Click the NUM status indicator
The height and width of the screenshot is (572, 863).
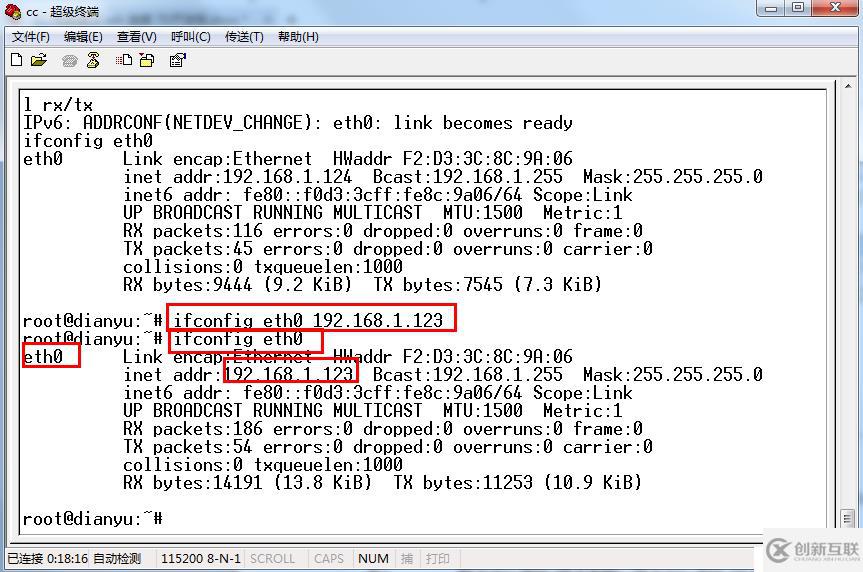373,559
